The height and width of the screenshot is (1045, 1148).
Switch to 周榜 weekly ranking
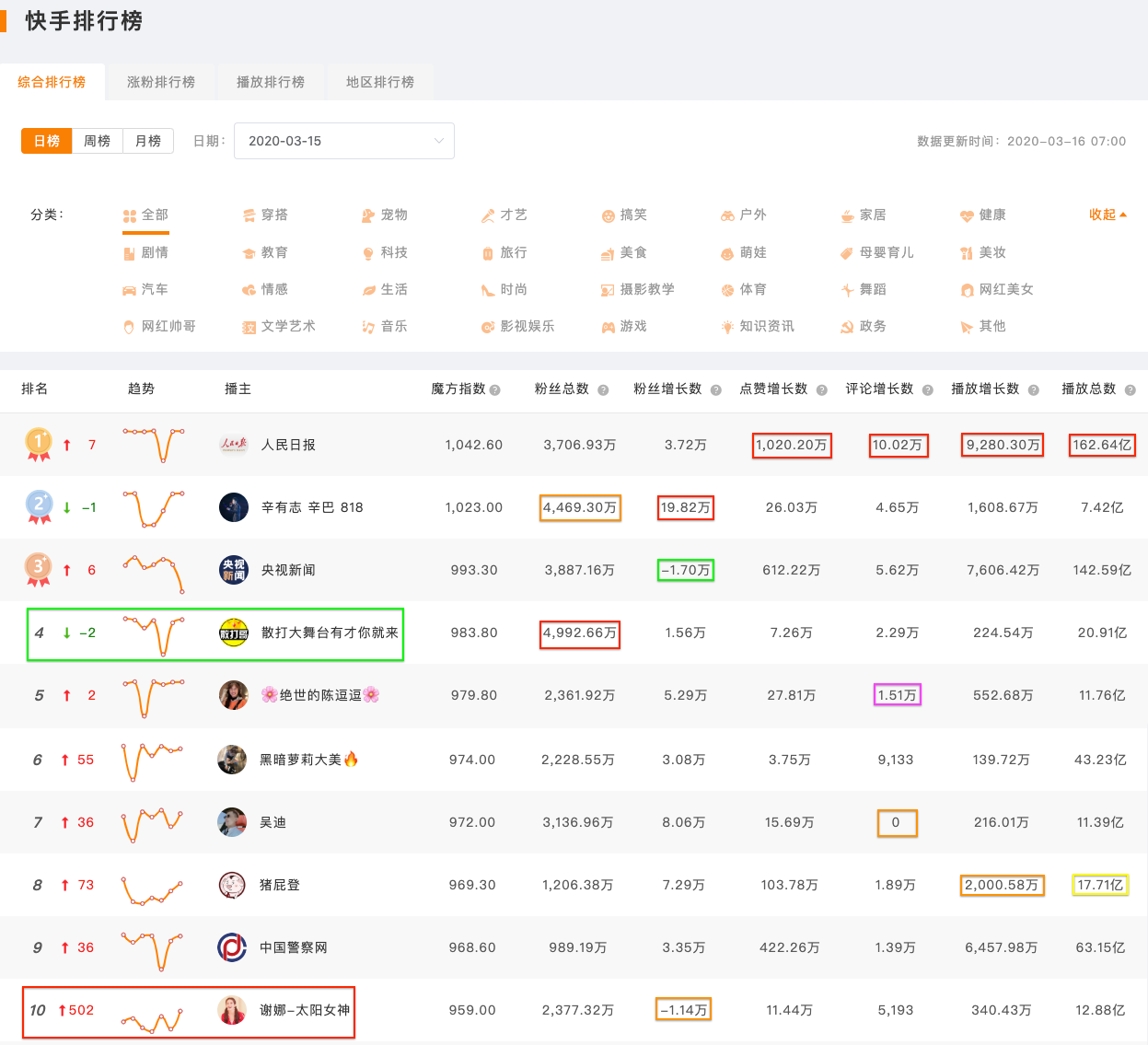97,141
